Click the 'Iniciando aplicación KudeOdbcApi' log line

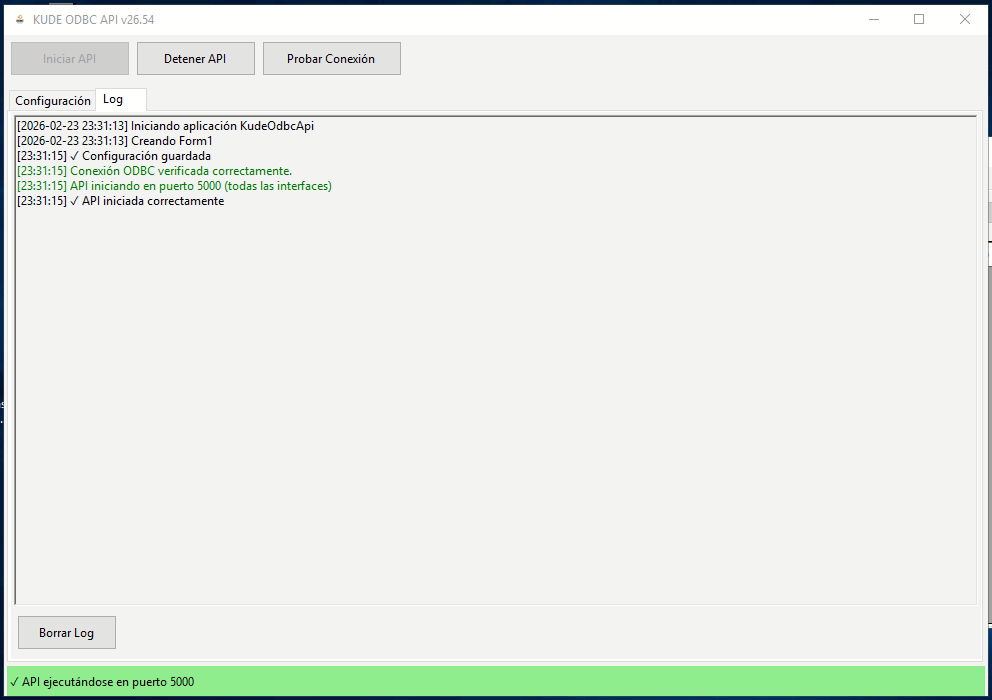tap(165, 126)
